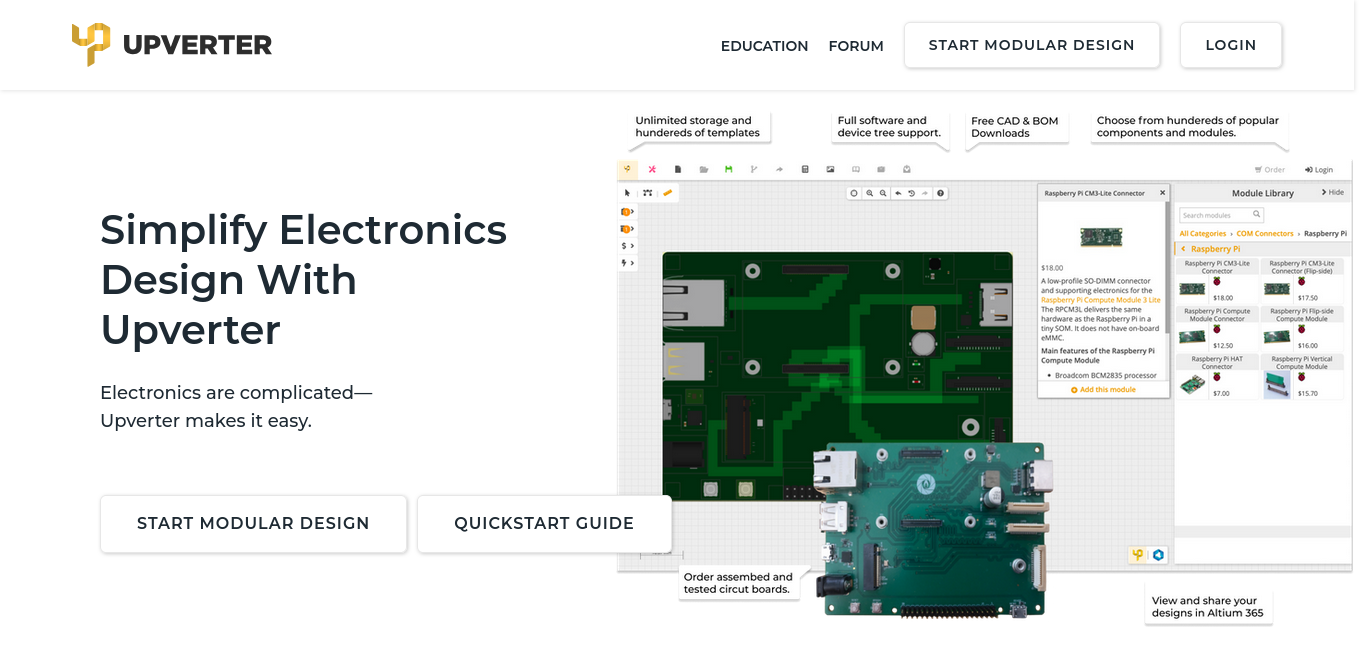Screen dimensions: 1366x651
Task: Click the picture icon in the editor toolbar
Action: pos(830,169)
